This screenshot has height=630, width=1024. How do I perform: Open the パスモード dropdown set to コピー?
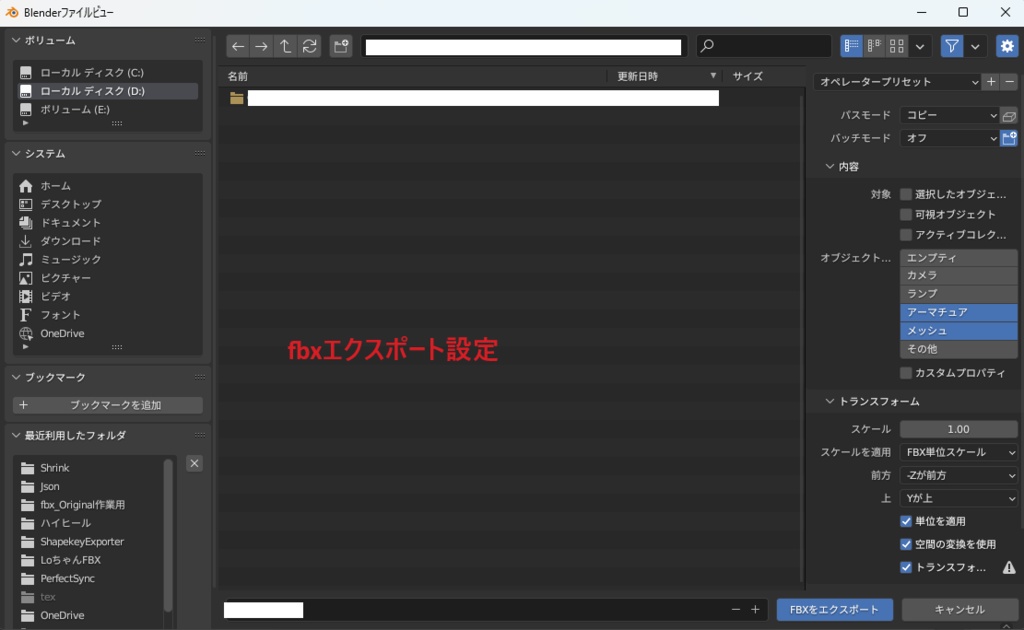[x=948, y=114]
